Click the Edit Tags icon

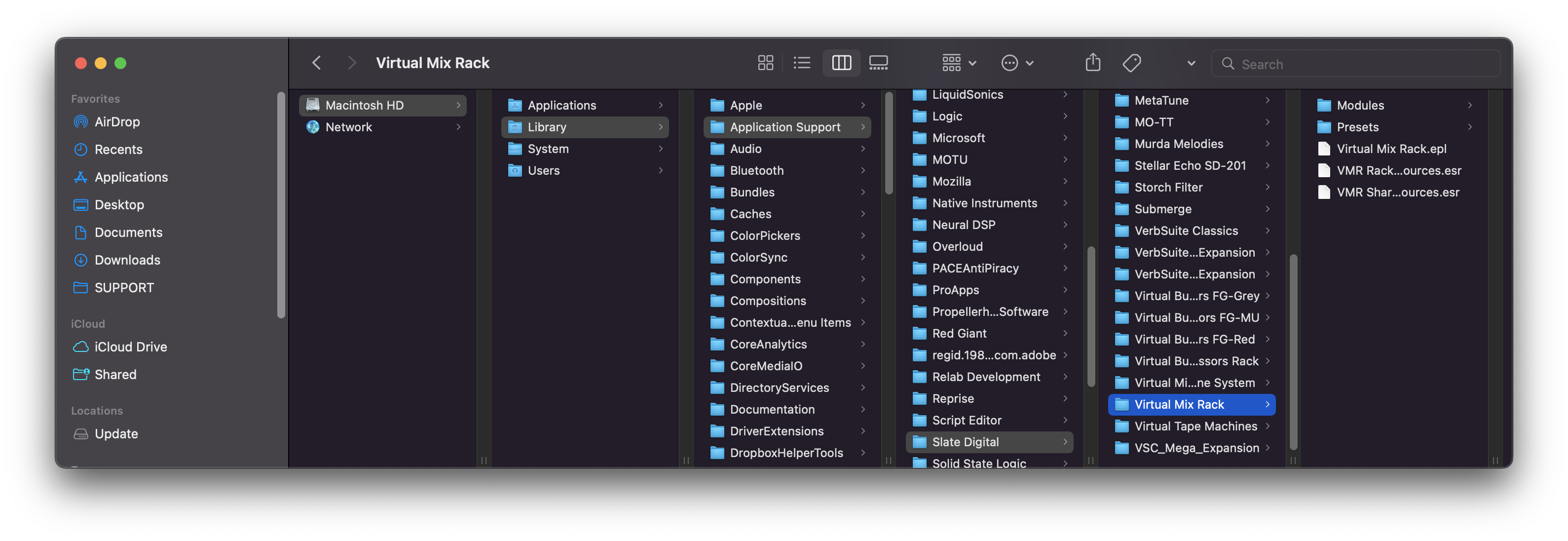(1131, 63)
